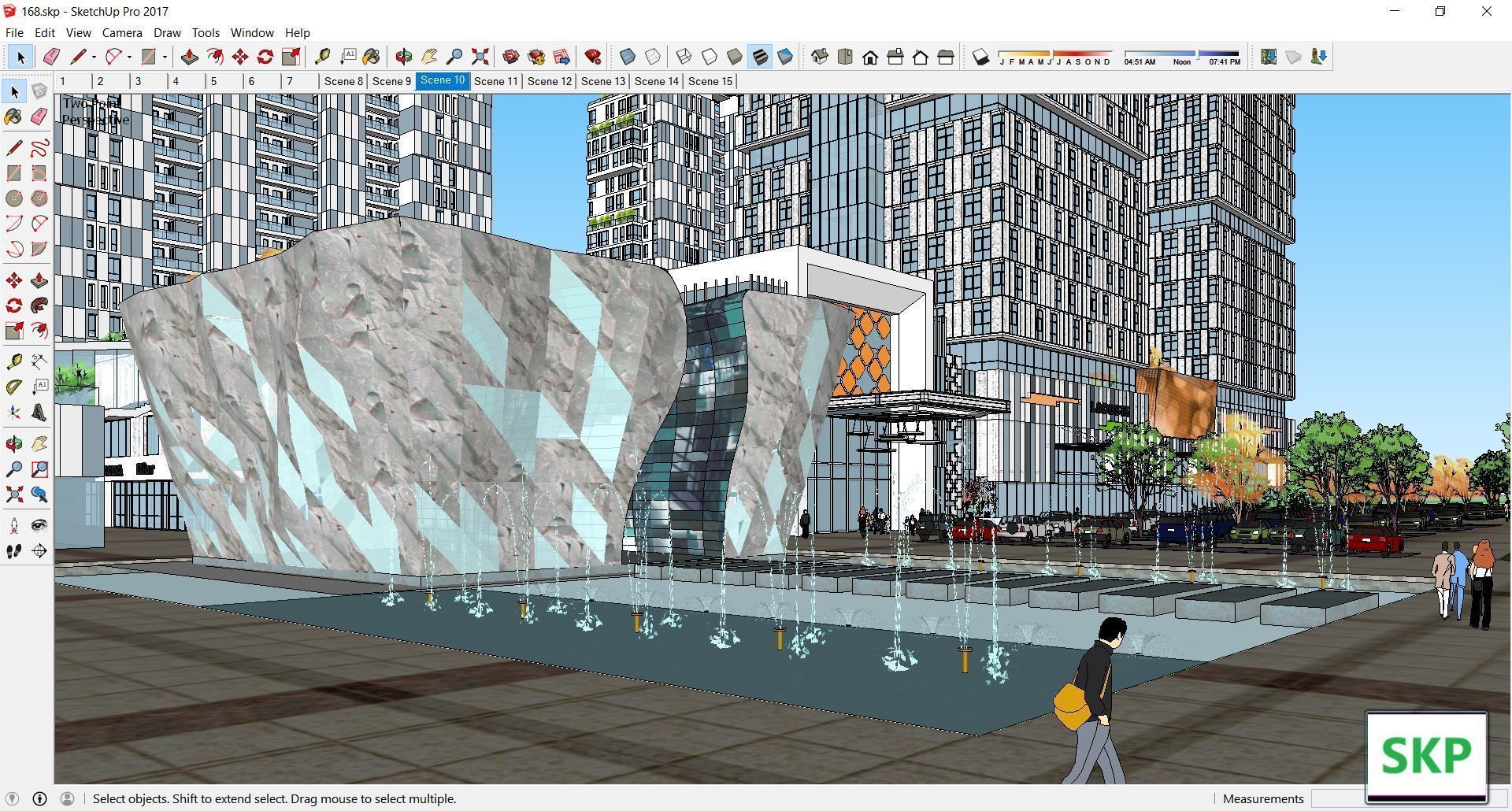Screen dimensions: 1512x811
Task: Toggle X-Ray face style
Action: coord(628,57)
